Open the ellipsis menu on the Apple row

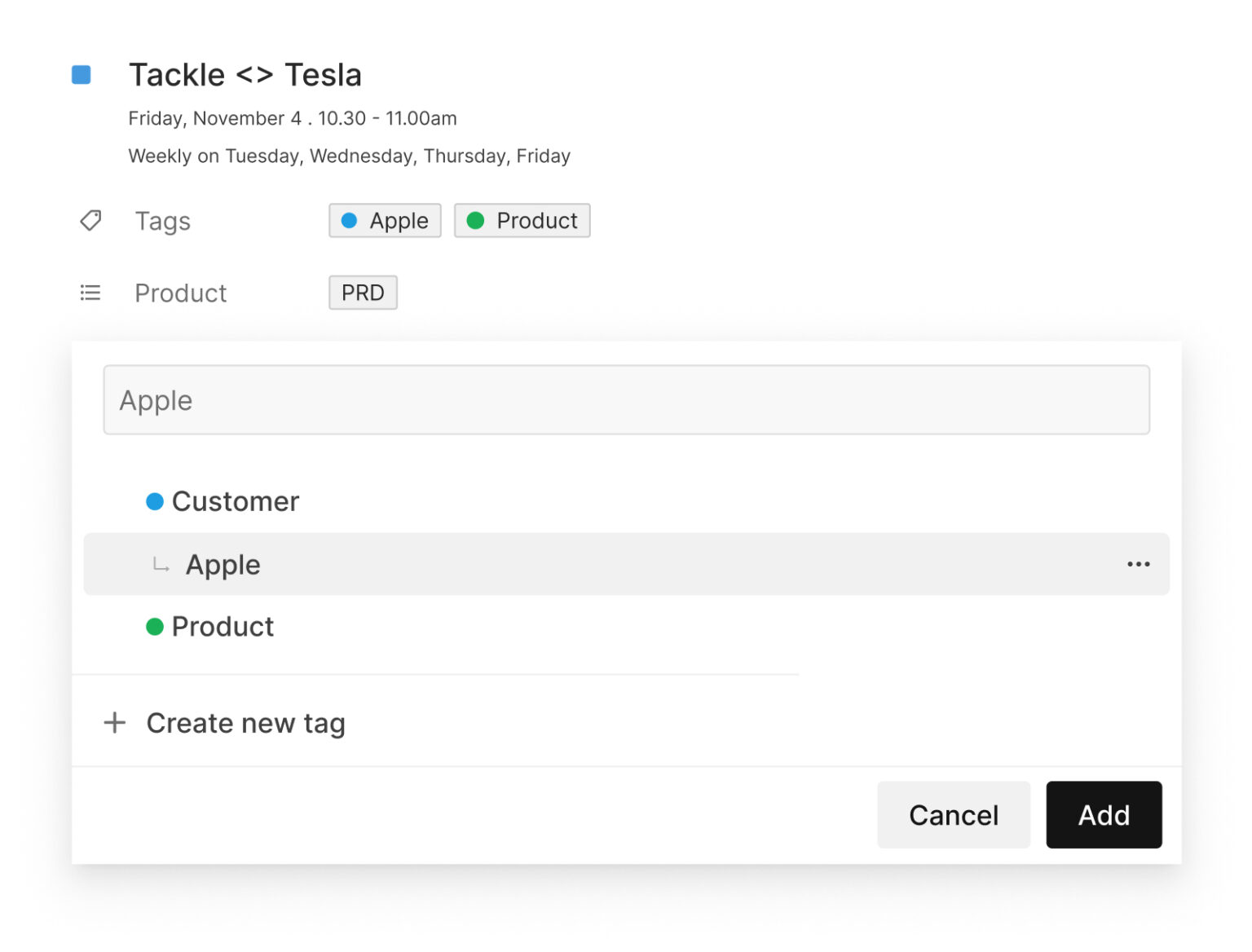(1138, 563)
